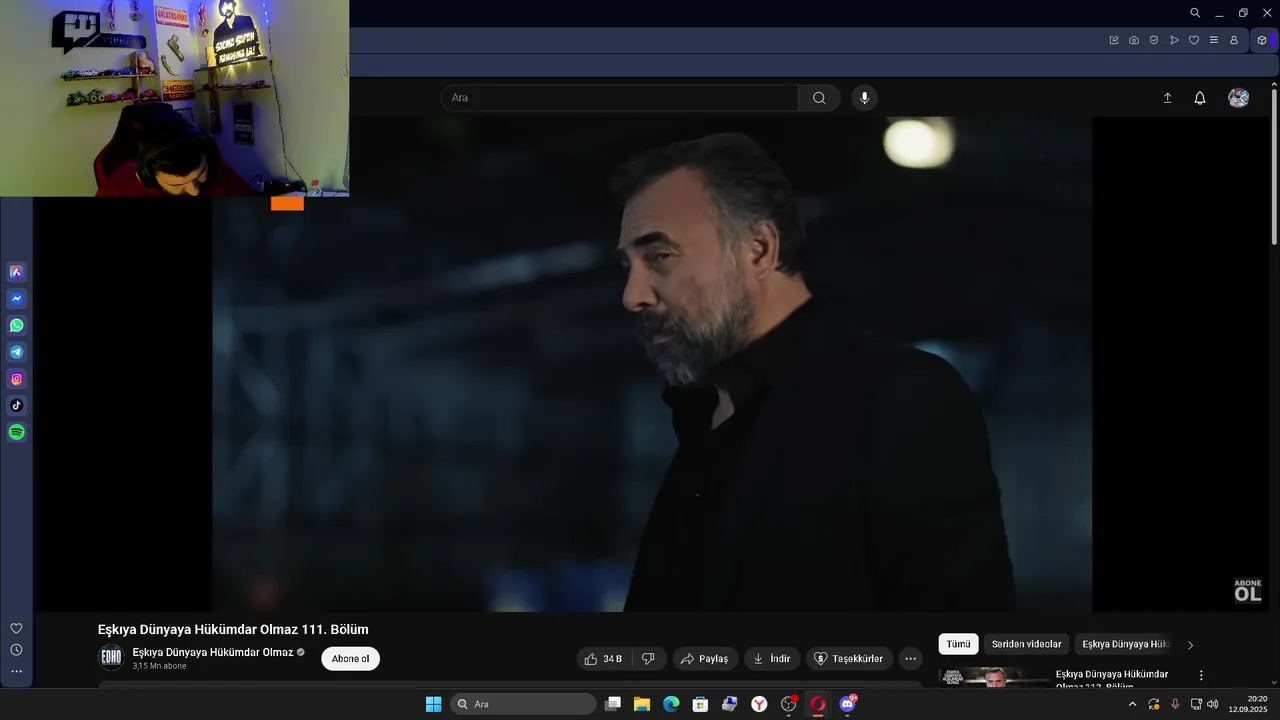This screenshot has width=1280, height=720.
Task: Open TikTok from Opera sidebar
Action: [16, 406]
